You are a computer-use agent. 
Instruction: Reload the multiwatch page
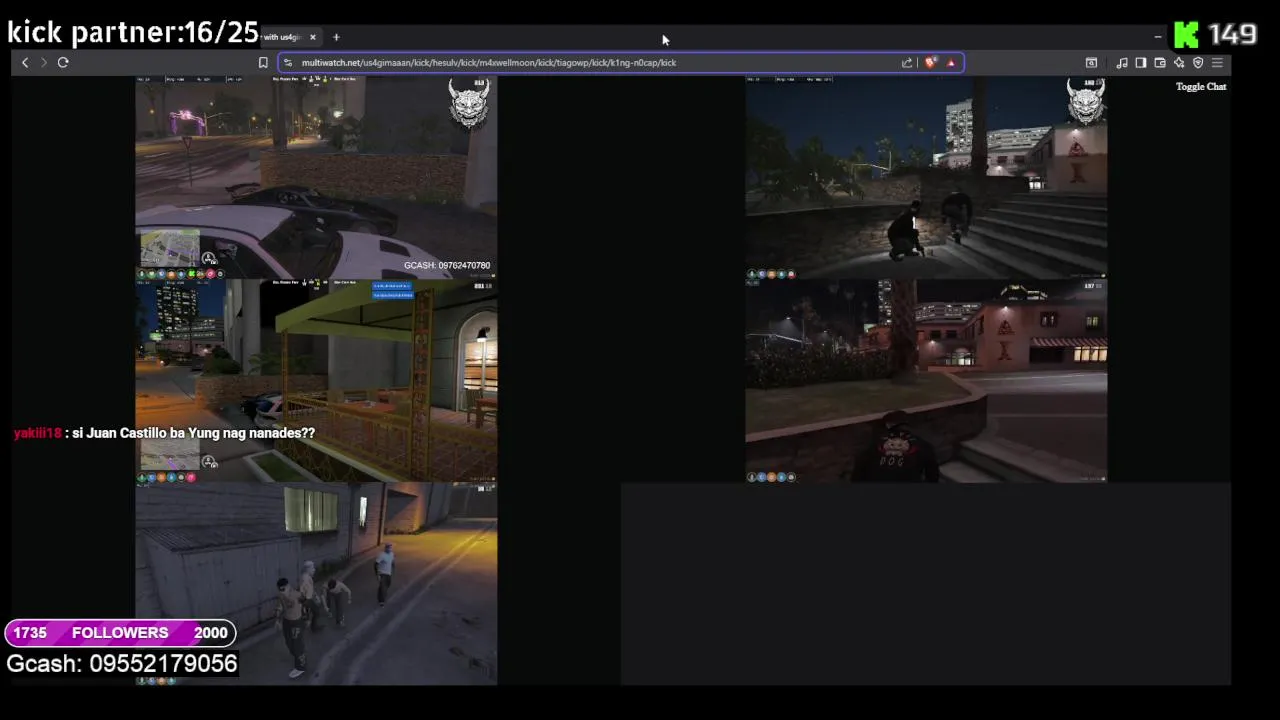coord(62,62)
